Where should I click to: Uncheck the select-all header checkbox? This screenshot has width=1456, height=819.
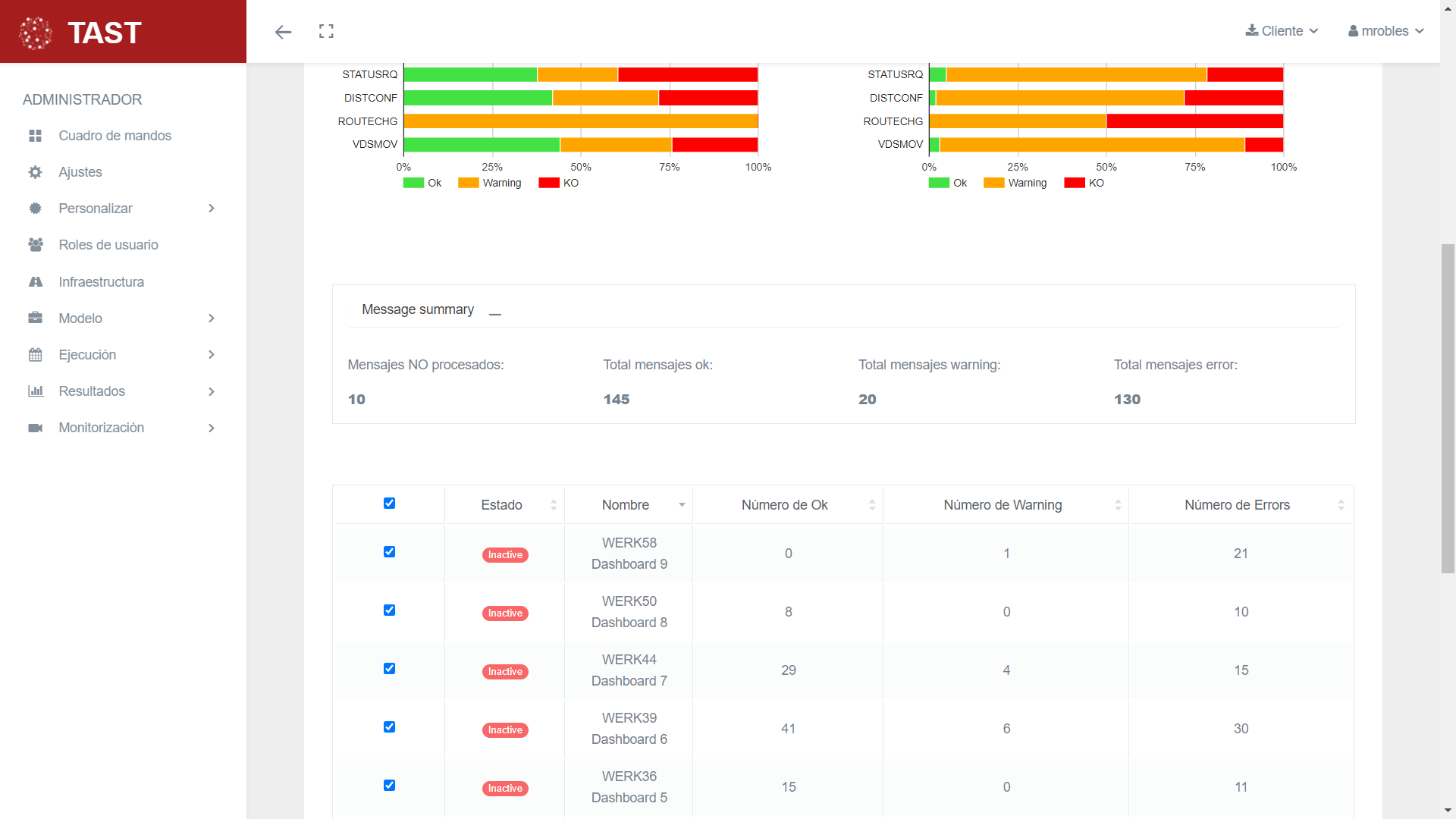pos(389,504)
